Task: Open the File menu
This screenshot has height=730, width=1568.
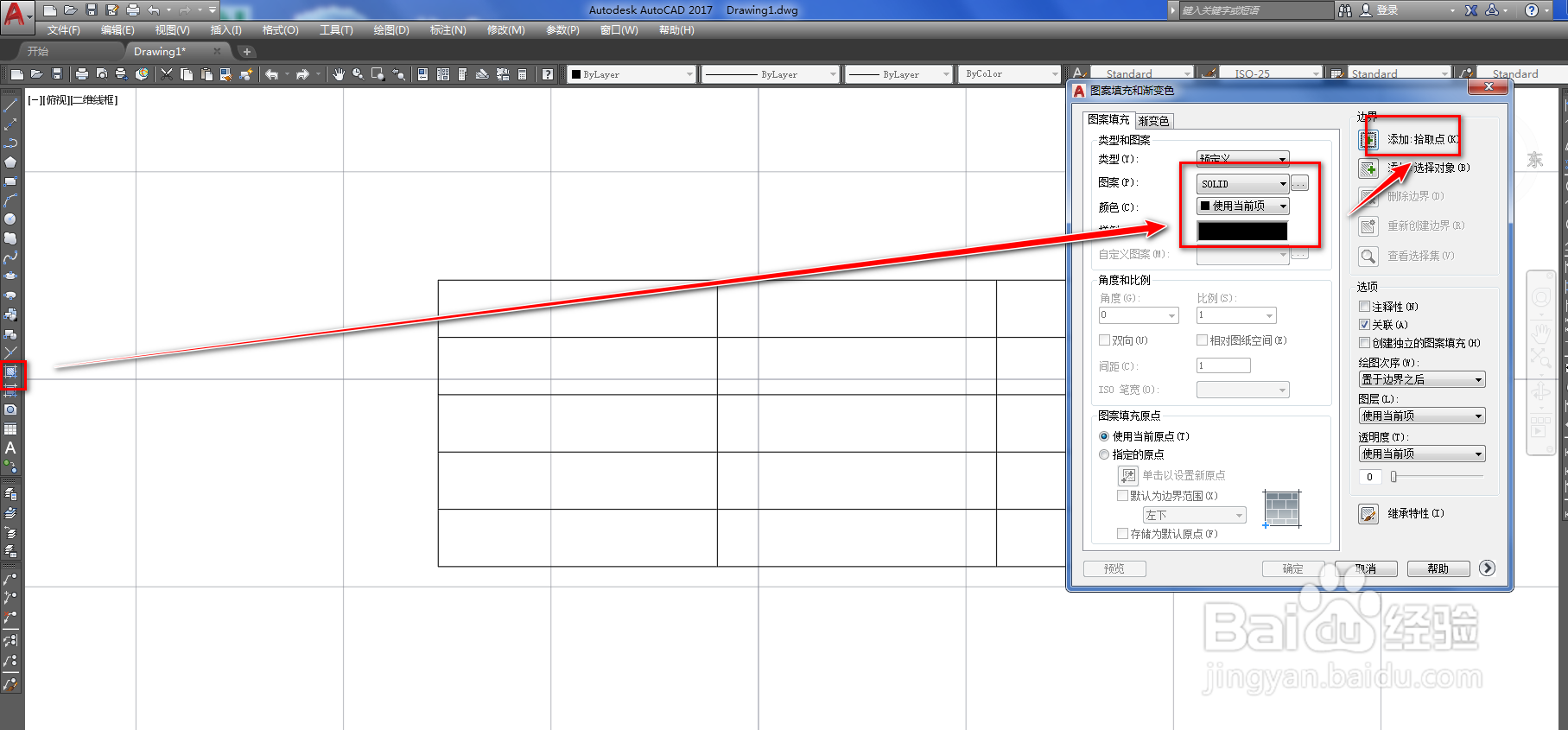Action: point(63,30)
